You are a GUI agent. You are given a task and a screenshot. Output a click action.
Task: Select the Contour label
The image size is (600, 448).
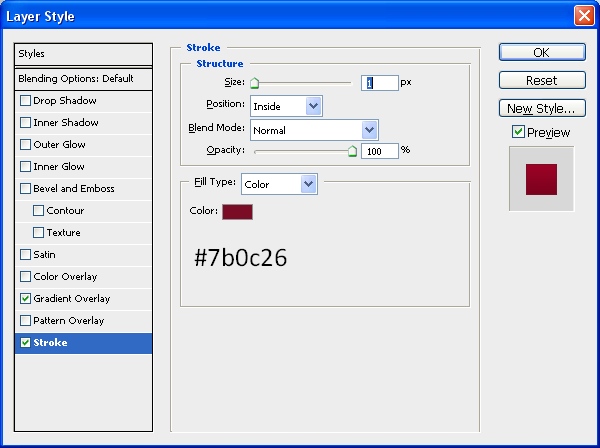click(65, 210)
